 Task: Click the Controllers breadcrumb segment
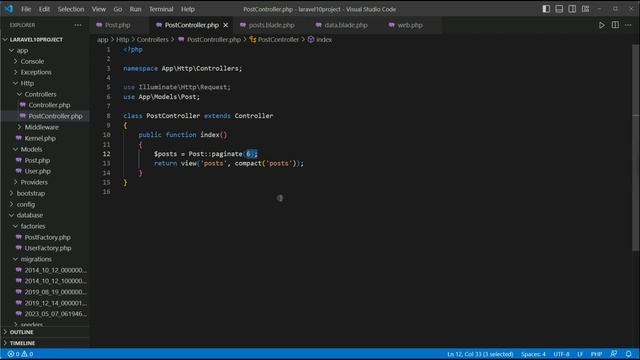click(x=152, y=40)
